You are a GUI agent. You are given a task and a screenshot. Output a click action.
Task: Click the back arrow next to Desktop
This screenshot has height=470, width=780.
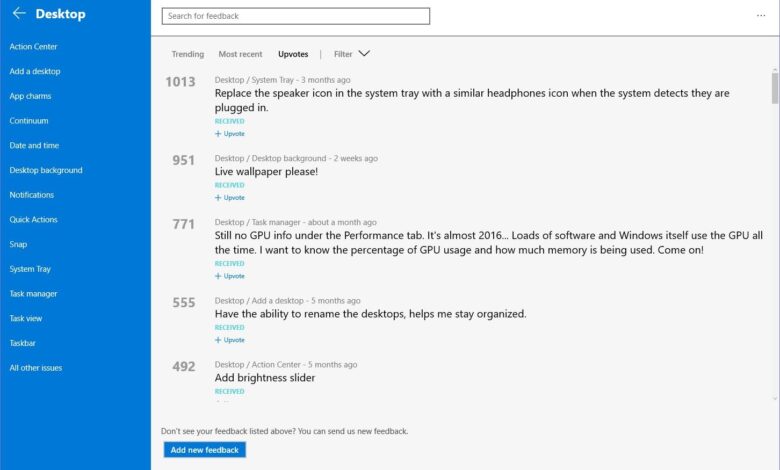(x=19, y=13)
